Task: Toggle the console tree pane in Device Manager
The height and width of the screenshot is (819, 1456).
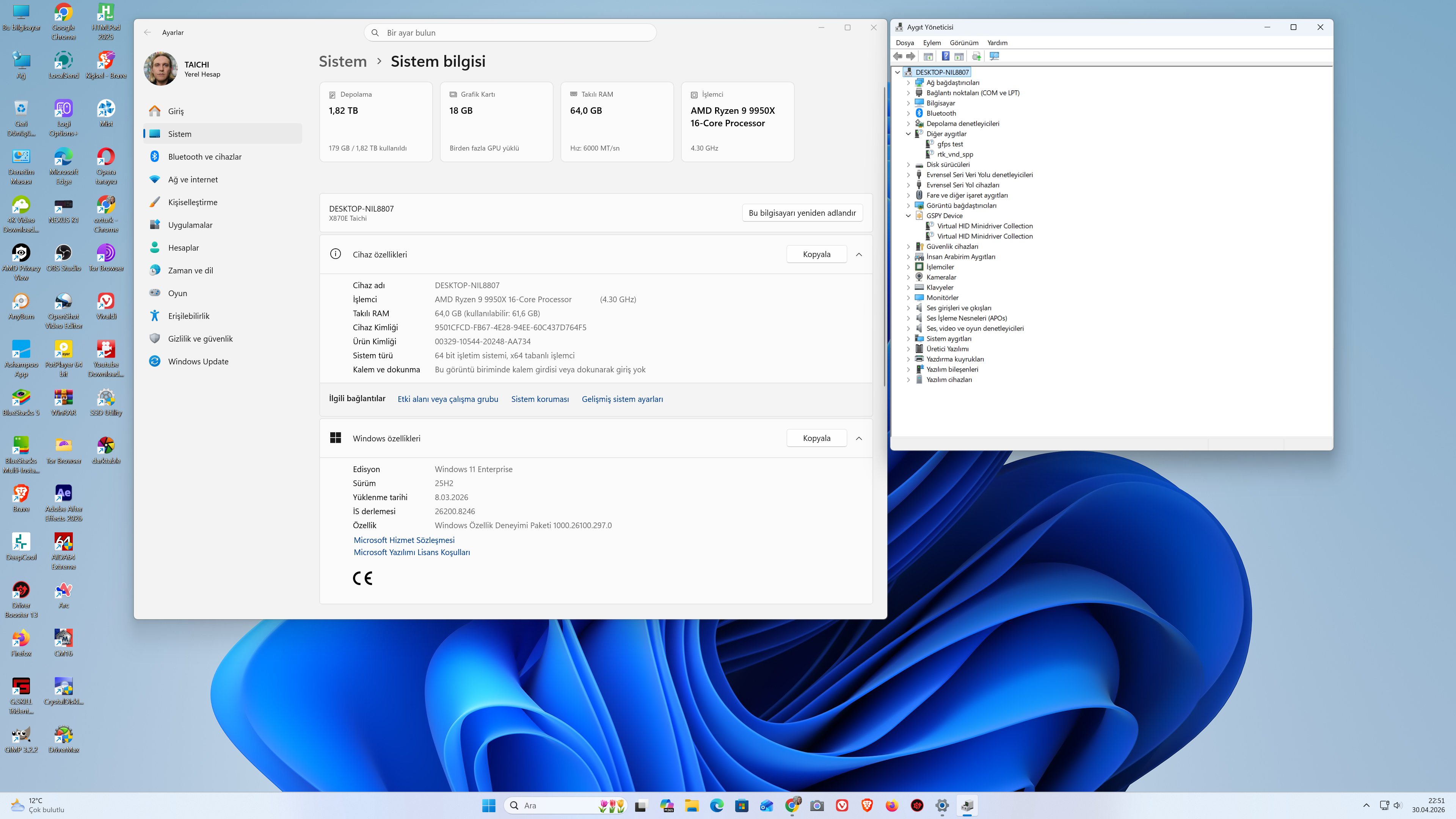Action: pos(928,56)
